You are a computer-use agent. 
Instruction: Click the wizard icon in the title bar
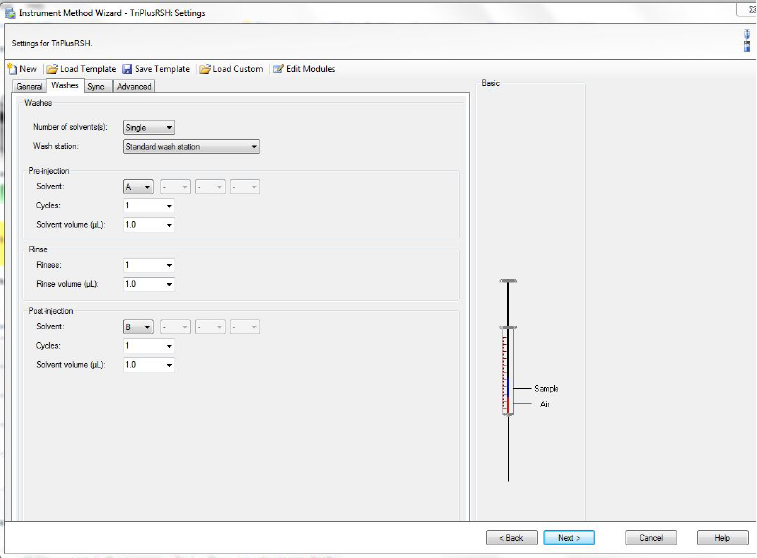coord(10,13)
